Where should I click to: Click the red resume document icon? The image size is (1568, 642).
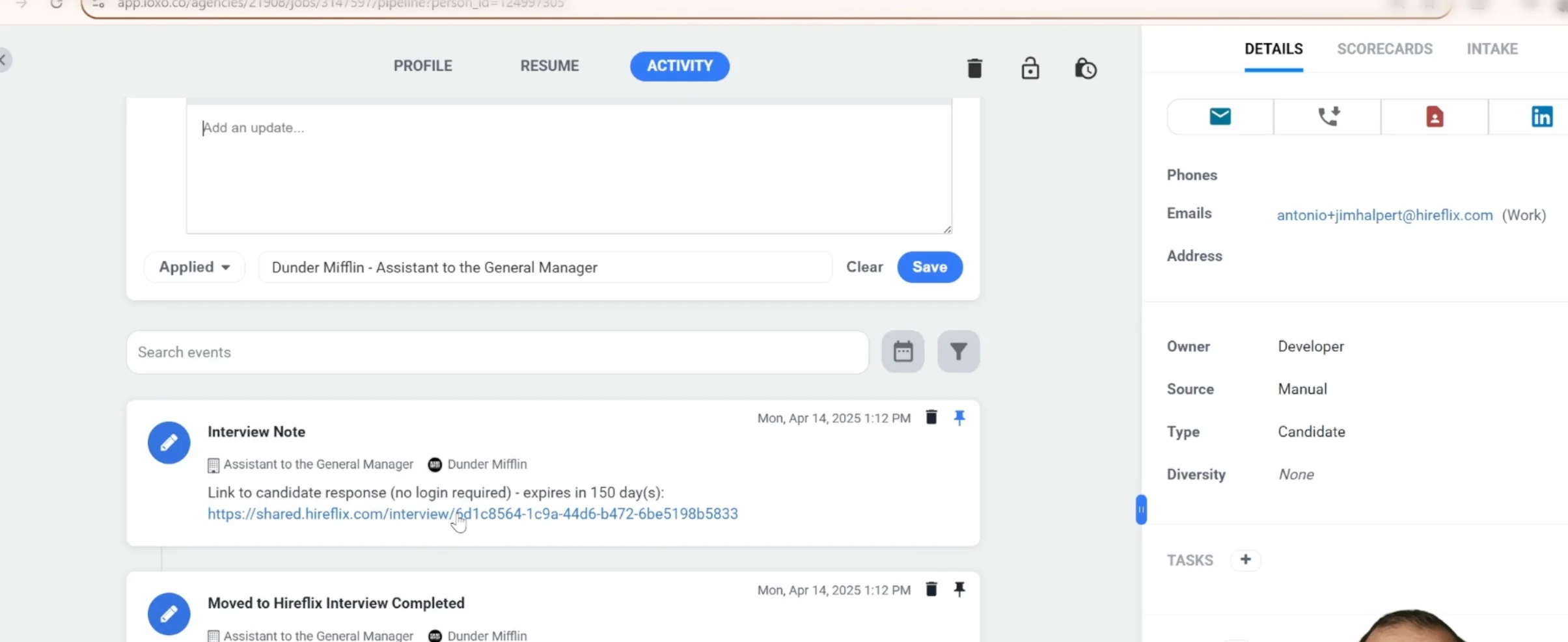[1435, 116]
